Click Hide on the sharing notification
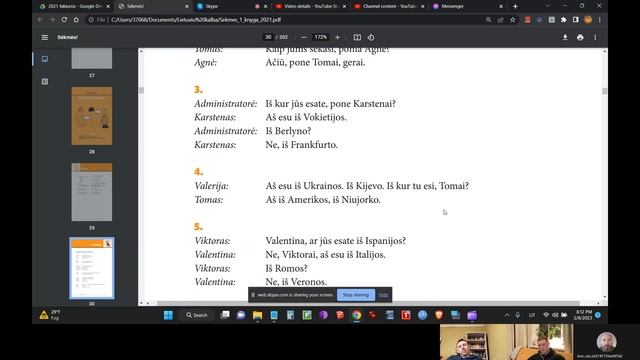The image size is (640, 360). click(x=383, y=295)
